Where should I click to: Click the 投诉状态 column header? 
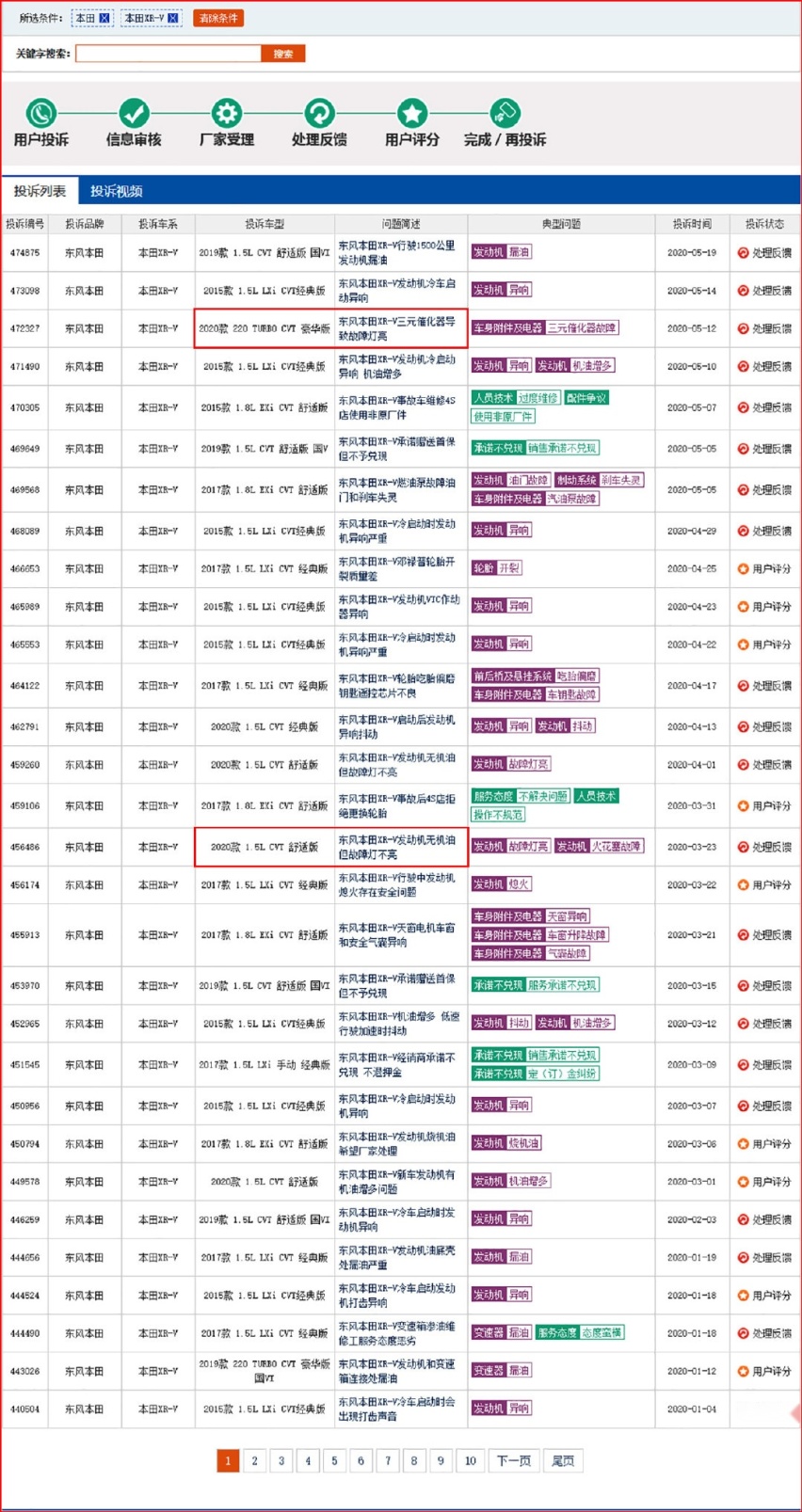764,224
